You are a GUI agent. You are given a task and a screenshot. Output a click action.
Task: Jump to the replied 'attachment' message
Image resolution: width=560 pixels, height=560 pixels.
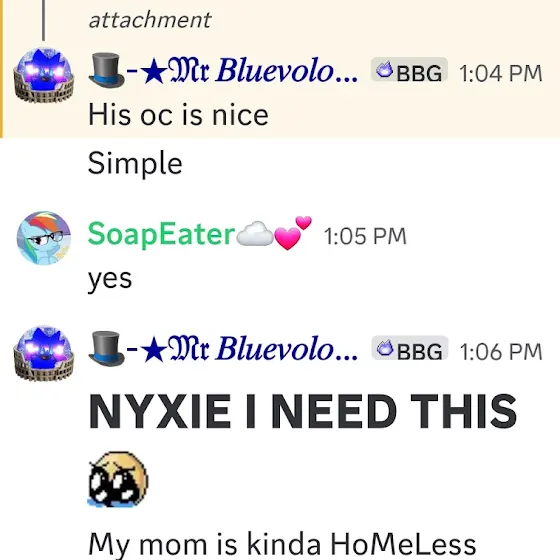[x=150, y=20]
